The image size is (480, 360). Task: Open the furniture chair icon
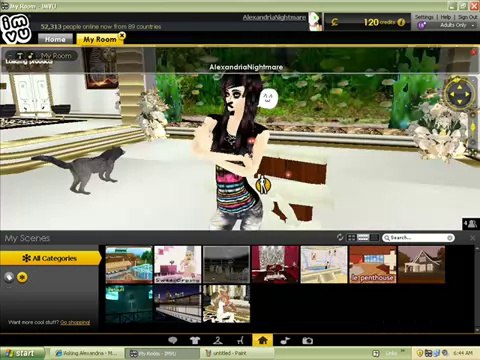[240, 340]
